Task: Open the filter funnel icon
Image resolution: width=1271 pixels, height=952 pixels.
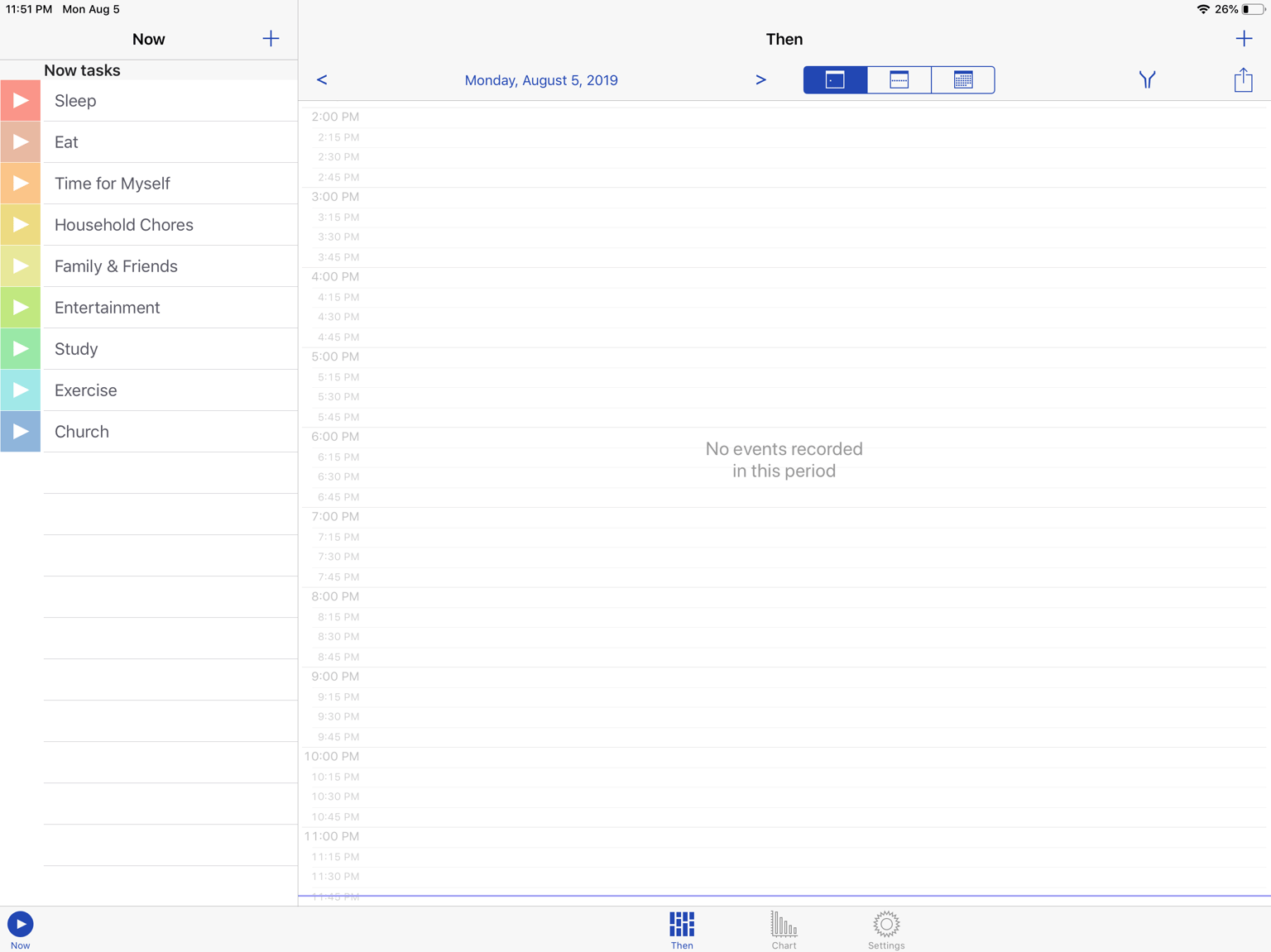Action: [1147, 80]
